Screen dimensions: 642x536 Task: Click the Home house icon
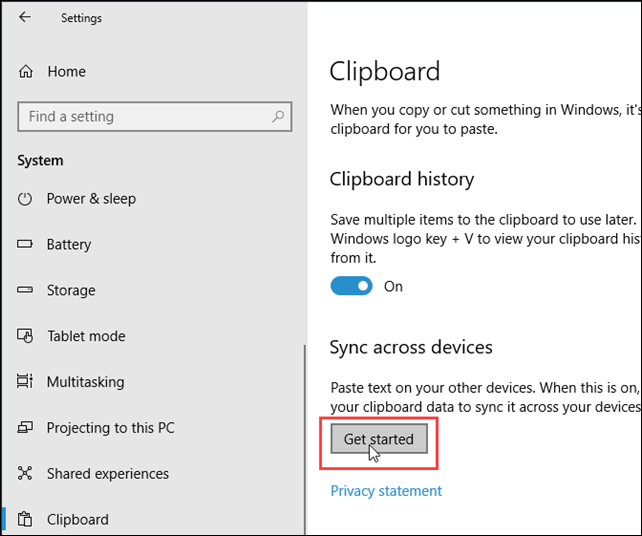pyautogui.click(x=25, y=71)
